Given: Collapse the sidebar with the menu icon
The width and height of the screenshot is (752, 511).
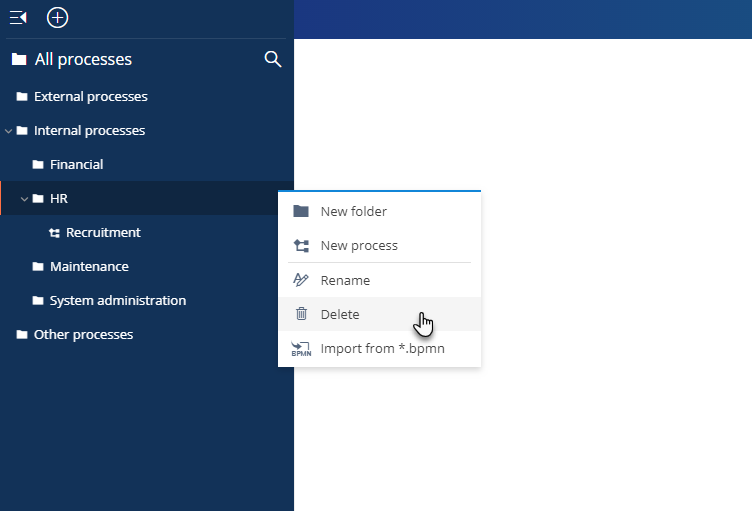Looking at the screenshot, I should pyautogui.click(x=18, y=18).
